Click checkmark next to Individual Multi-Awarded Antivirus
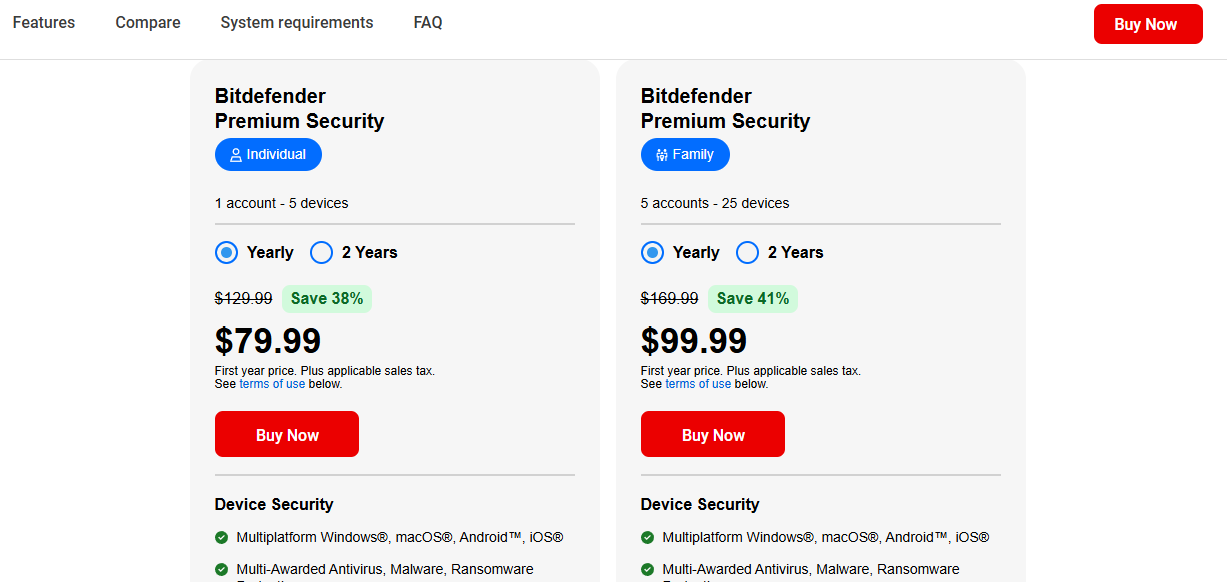The height and width of the screenshot is (582, 1227). click(x=221, y=569)
